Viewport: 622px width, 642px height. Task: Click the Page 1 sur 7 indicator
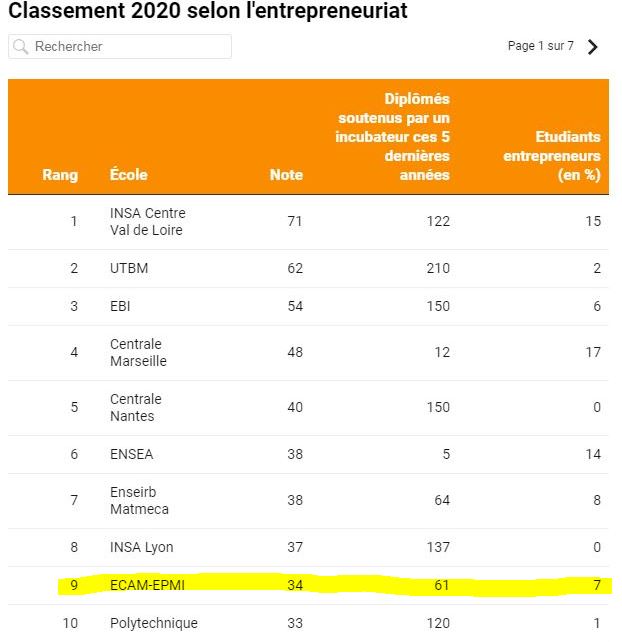pos(541,46)
